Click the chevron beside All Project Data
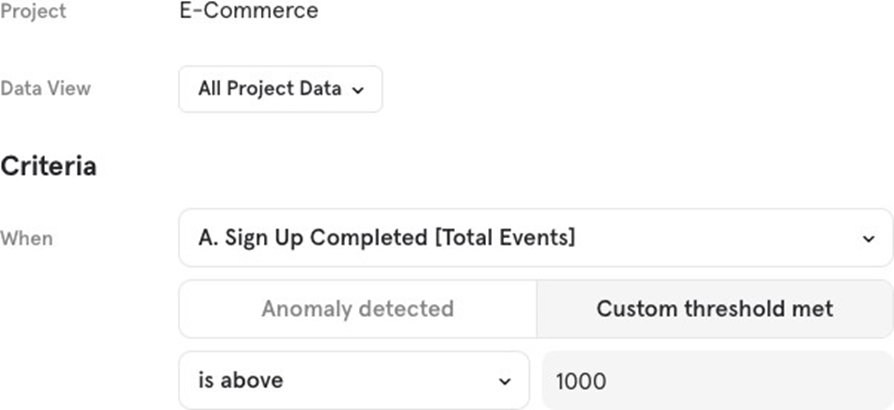The image size is (894, 410). click(x=359, y=90)
